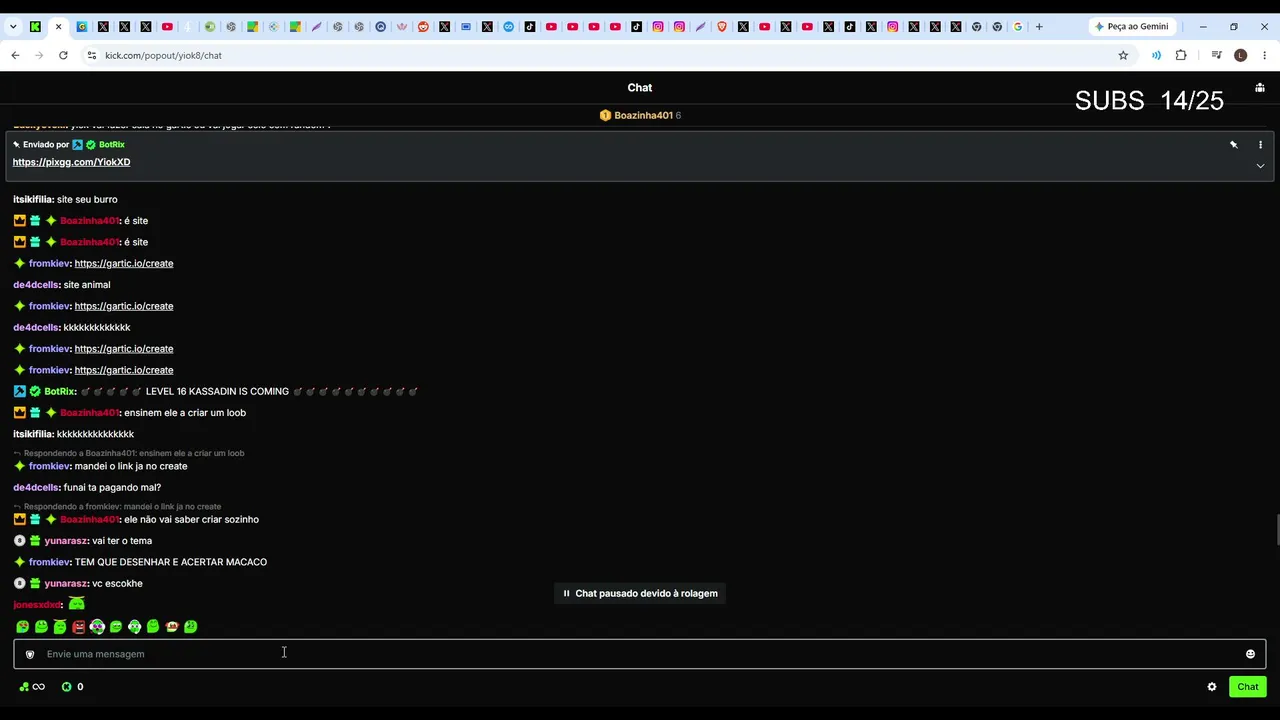
Task: Open the media control icon in toolbar
Action: click(x=1216, y=55)
